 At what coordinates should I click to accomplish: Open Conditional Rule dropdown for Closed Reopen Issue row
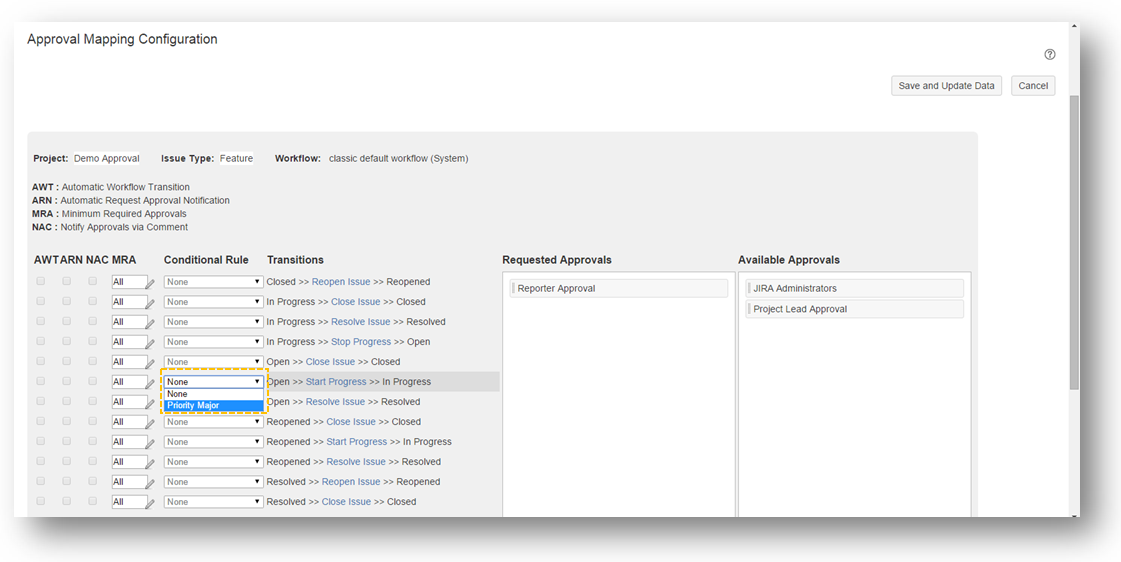click(213, 282)
